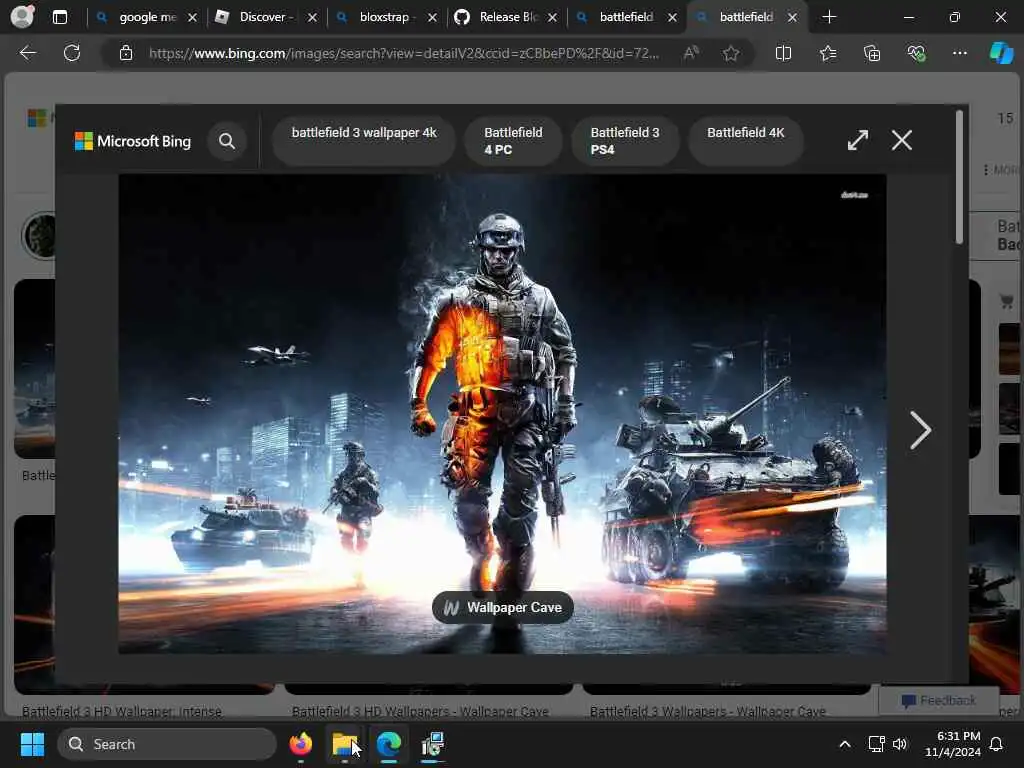Add page to favorites star icon
Image resolution: width=1024 pixels, height=768 pixels.
(x=731, y=53)
